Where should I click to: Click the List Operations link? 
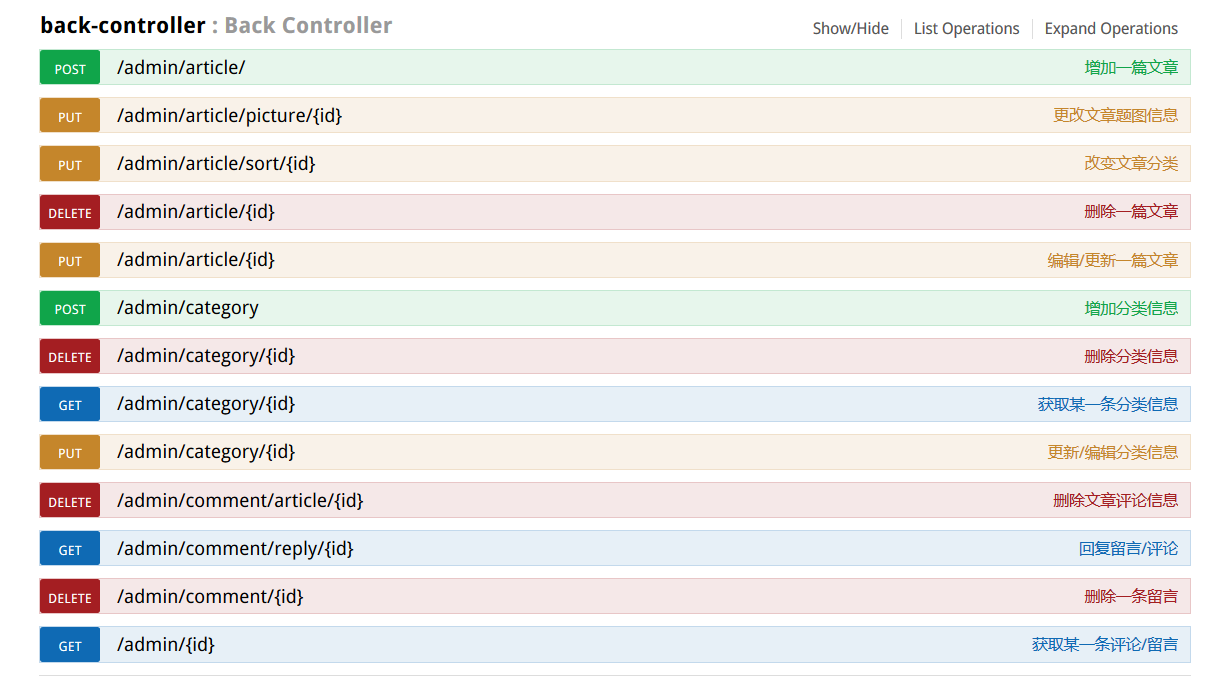coord(966,28)
